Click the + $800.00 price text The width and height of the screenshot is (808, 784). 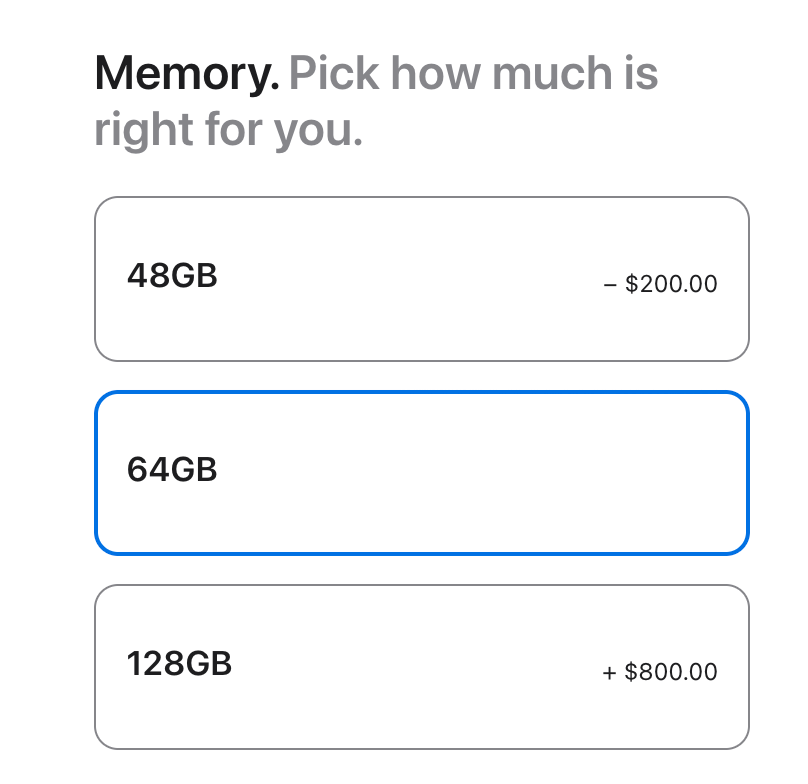[660, 672]
